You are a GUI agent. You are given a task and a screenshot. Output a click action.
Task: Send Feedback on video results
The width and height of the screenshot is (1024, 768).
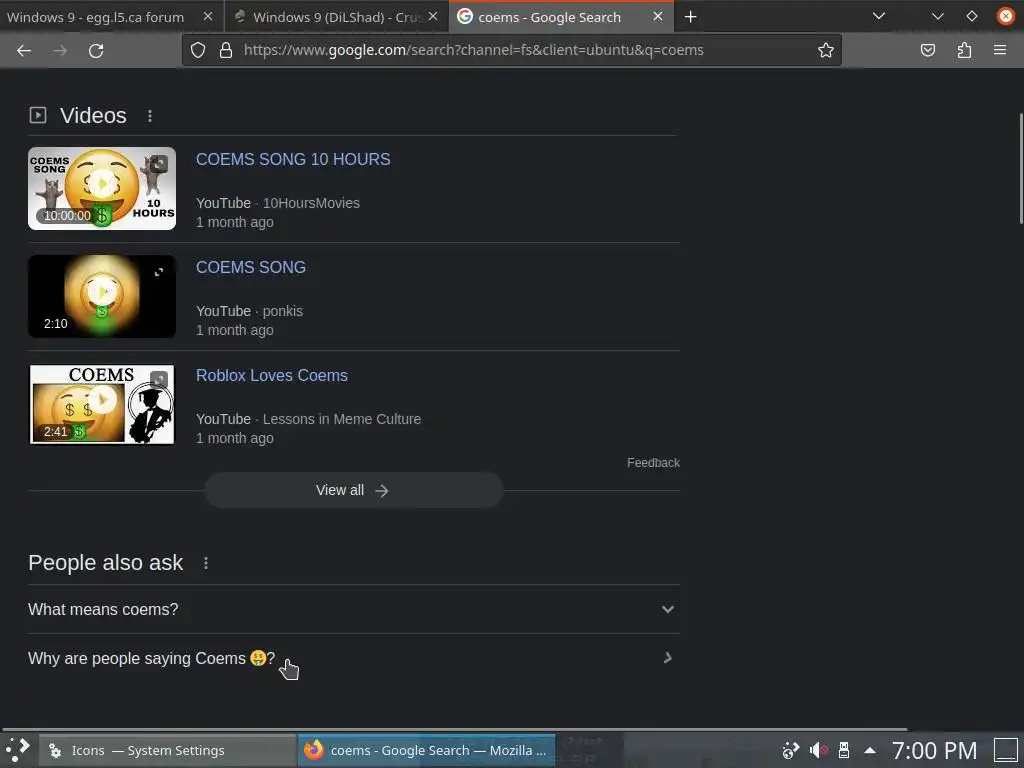pyautogui.click(x=653, y=462)
